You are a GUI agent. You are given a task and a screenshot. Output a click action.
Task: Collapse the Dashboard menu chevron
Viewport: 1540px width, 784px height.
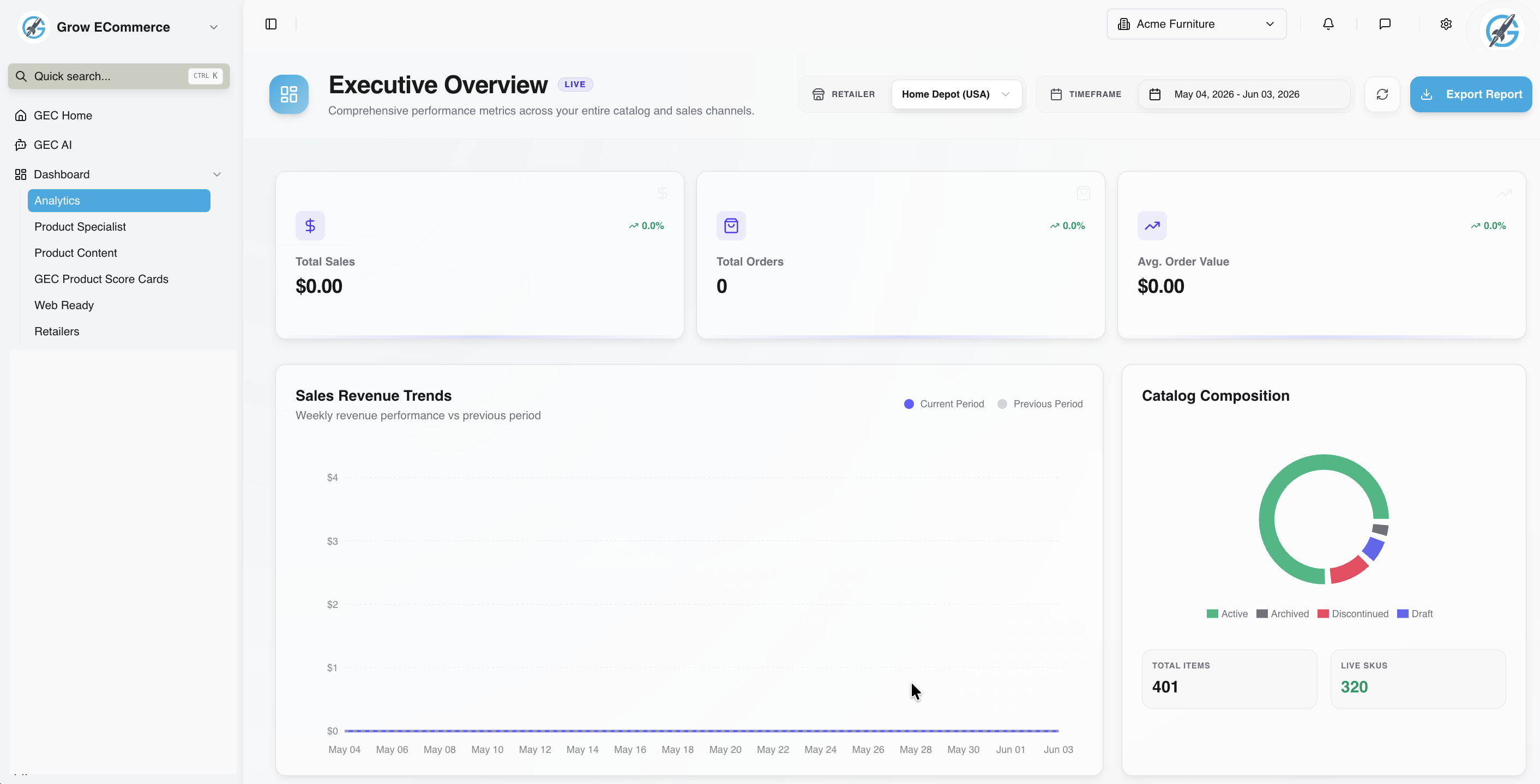point(217,174)
